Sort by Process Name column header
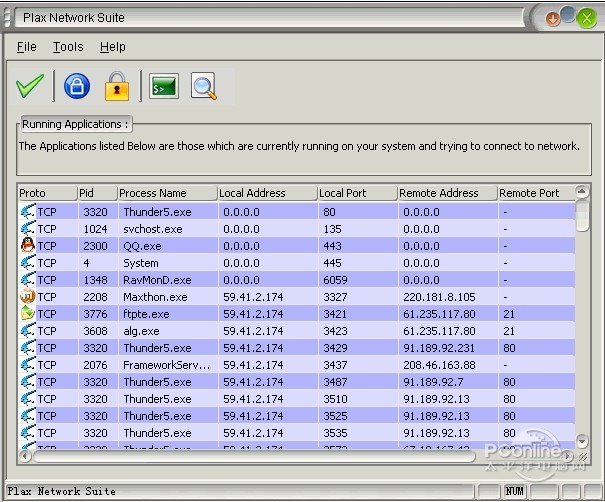This screenshot has height=502, width=605. 166,193
